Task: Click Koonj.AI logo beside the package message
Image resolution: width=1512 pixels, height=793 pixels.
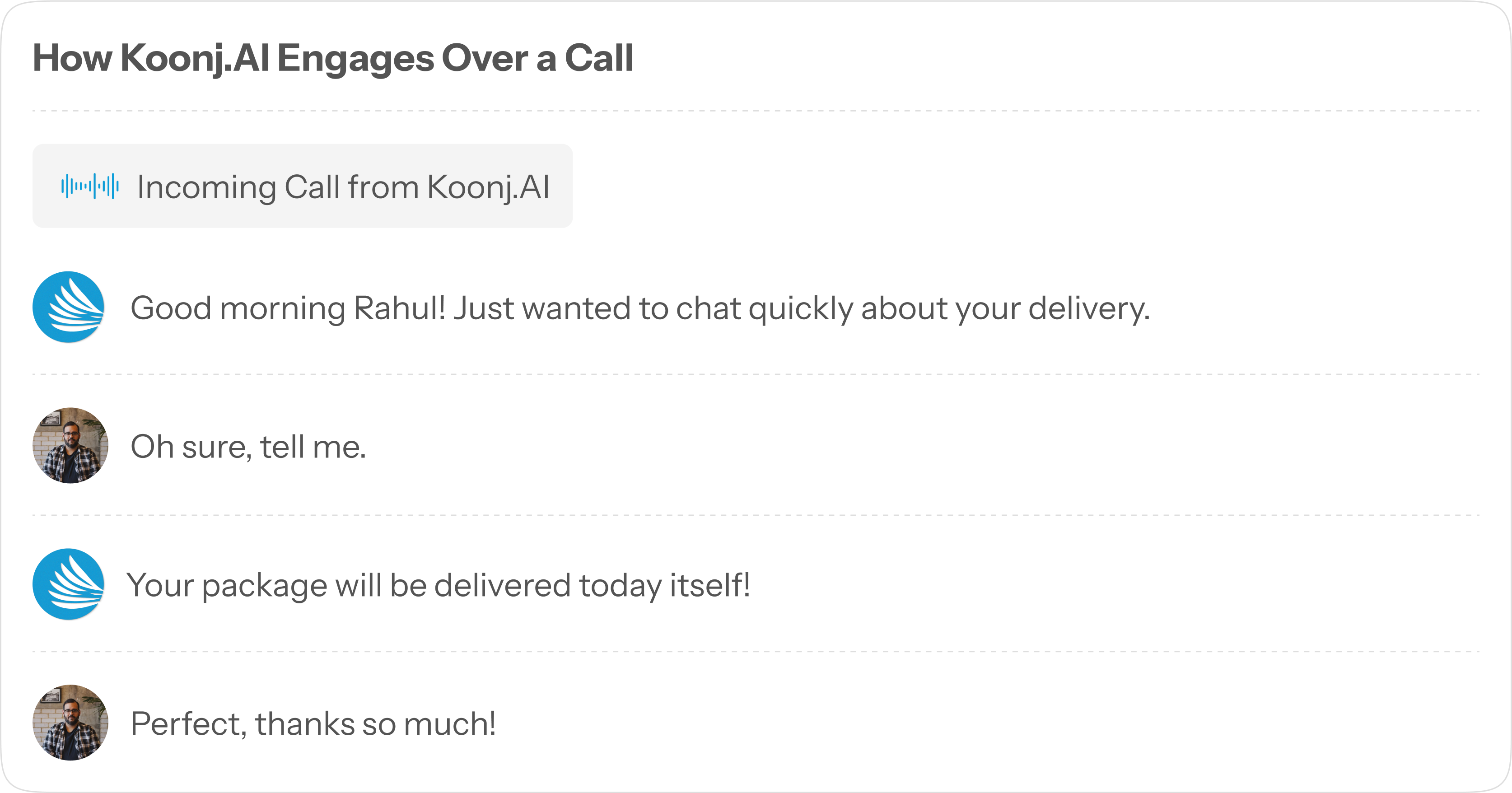Action: (69, 584)
